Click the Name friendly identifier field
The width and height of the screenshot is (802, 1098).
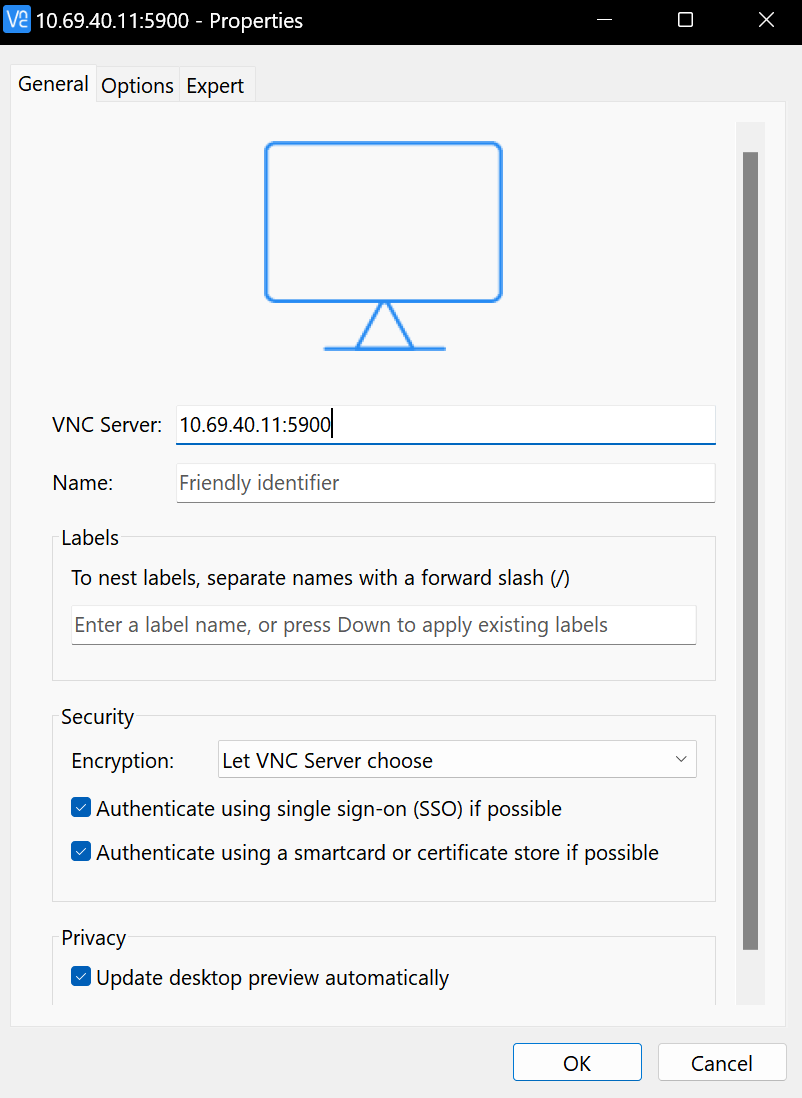coord(445,482)
